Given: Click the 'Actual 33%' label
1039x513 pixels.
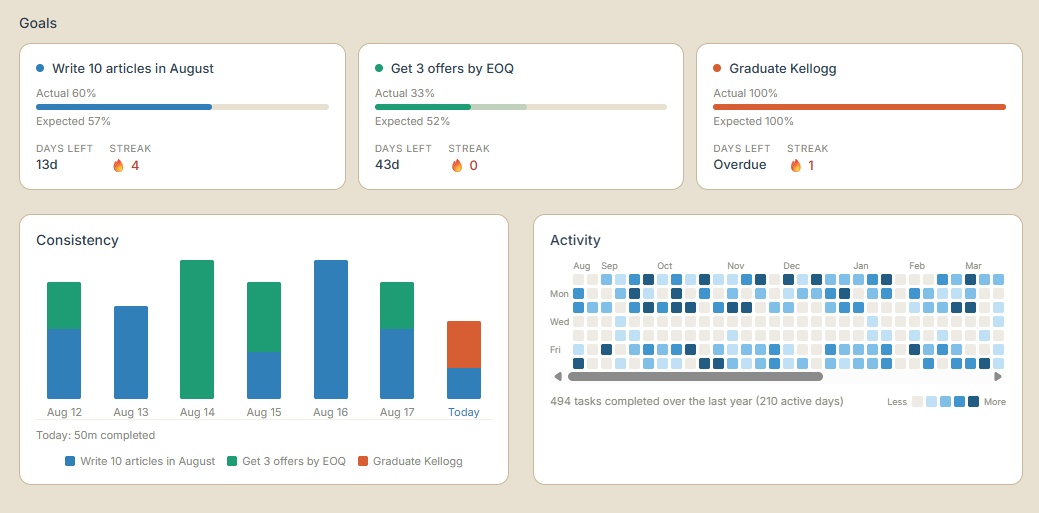Looking at the screenshot, I should 405,93.
